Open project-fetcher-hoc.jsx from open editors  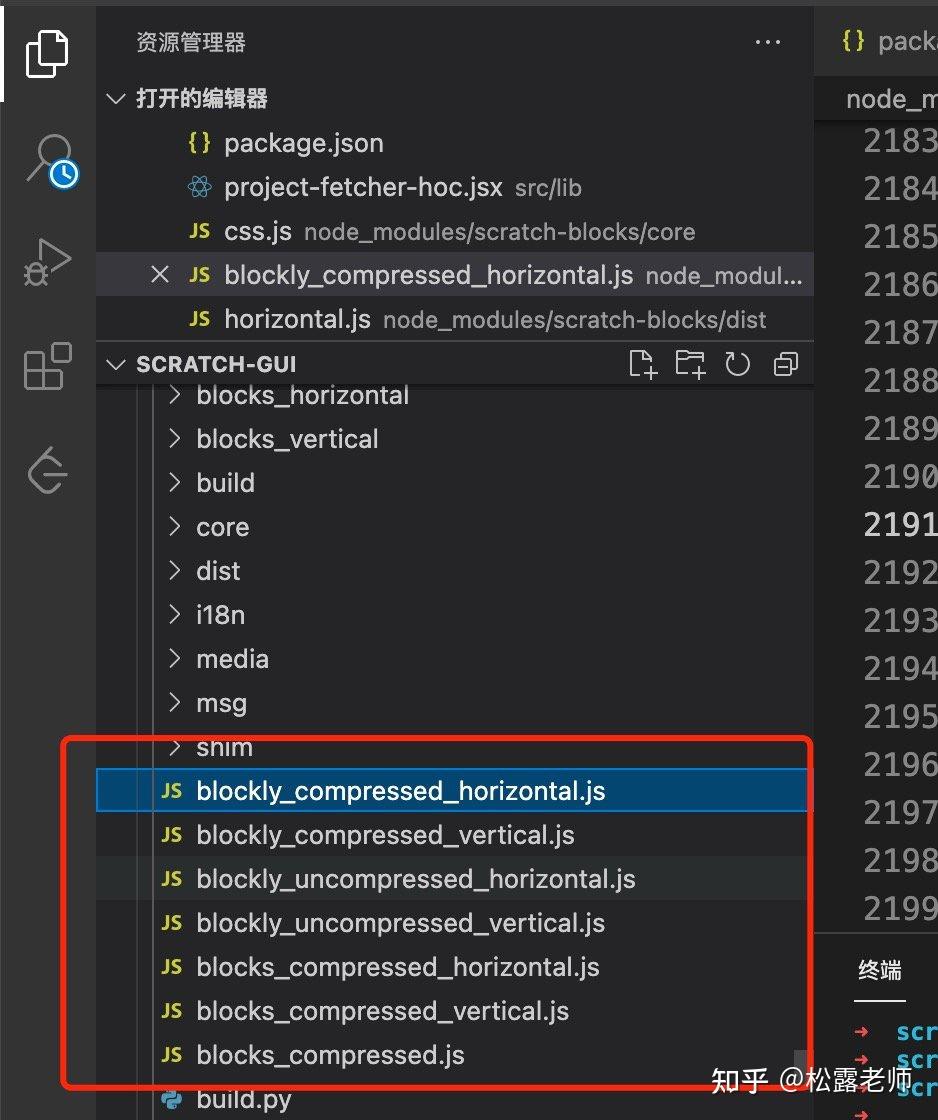point(363,187)
